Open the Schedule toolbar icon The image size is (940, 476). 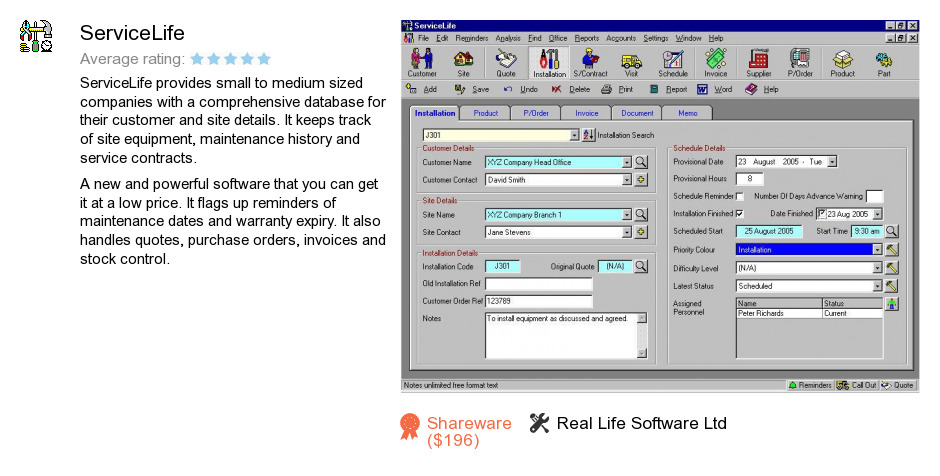coord(673,63)
